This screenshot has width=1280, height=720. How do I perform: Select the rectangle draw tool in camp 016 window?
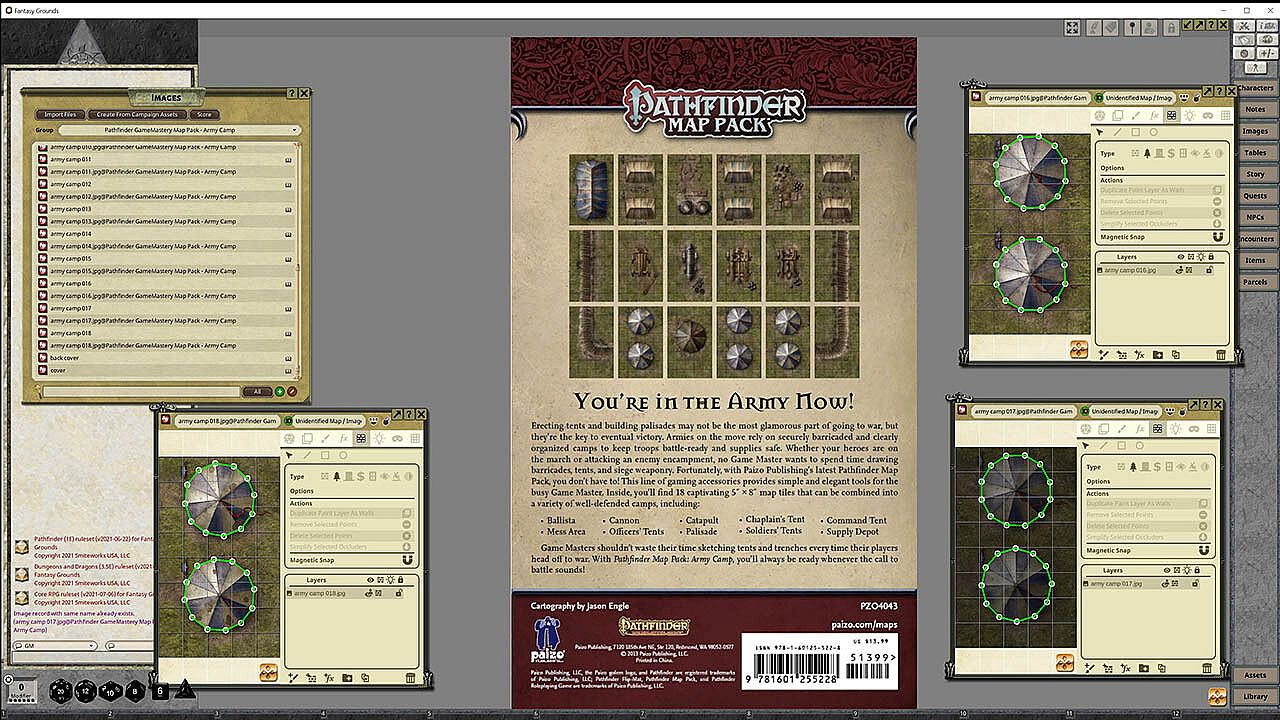click(x=1135, y=132)
